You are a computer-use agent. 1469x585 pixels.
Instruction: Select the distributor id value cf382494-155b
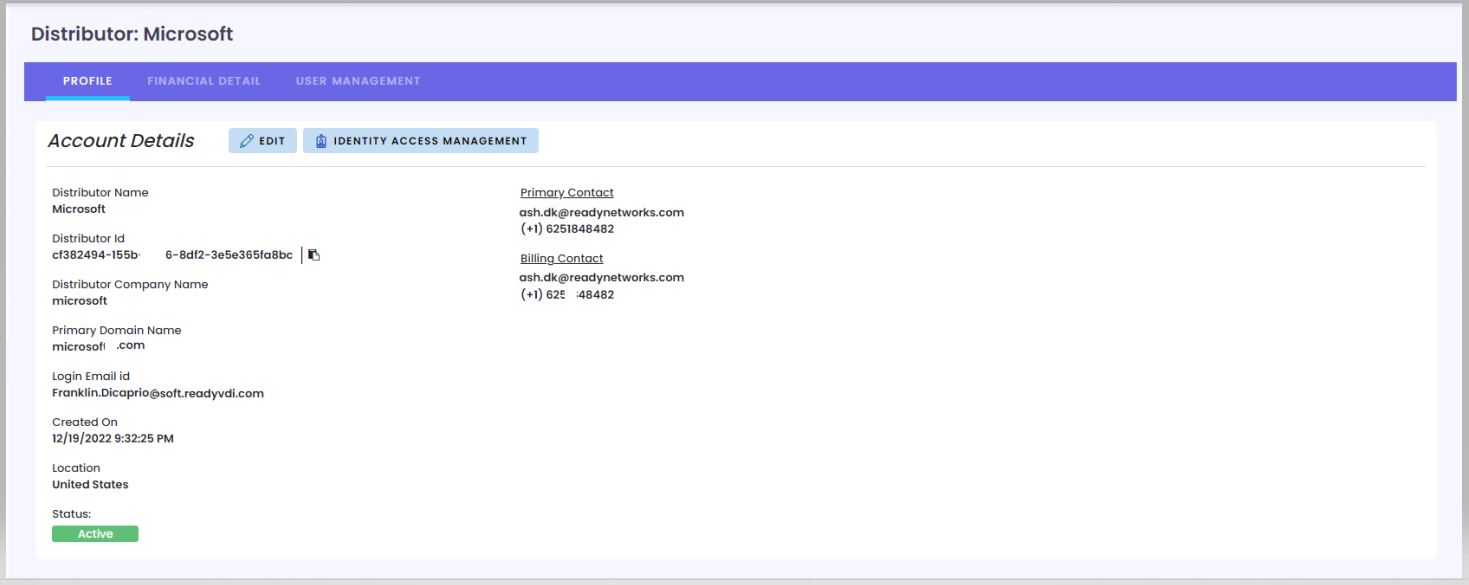(x=172, y=255)
